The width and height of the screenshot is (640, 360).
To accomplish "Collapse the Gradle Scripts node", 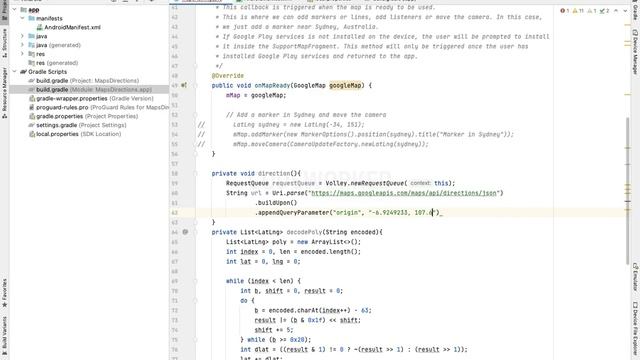I will pyautogui.click(x=15, y=72).
